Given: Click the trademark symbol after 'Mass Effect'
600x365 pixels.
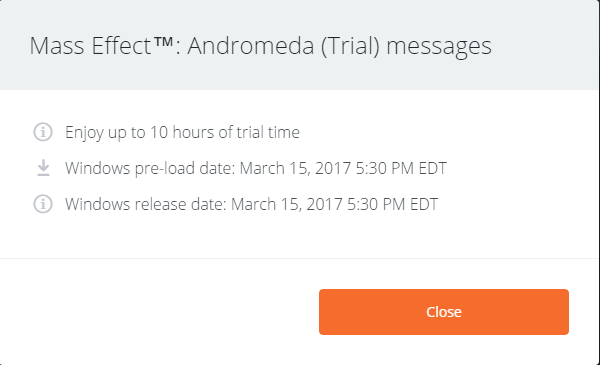Looking at the screenshot, I should tap(164, 41).
